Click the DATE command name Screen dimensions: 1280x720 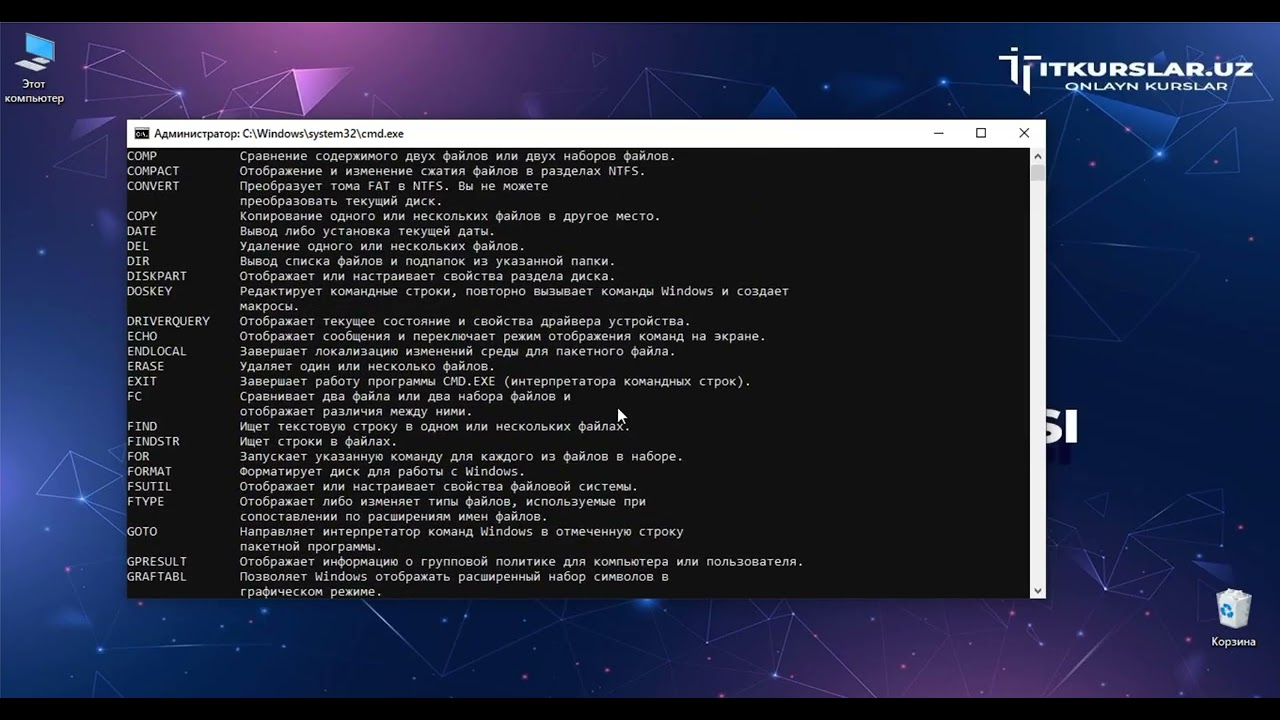(142, 231)
